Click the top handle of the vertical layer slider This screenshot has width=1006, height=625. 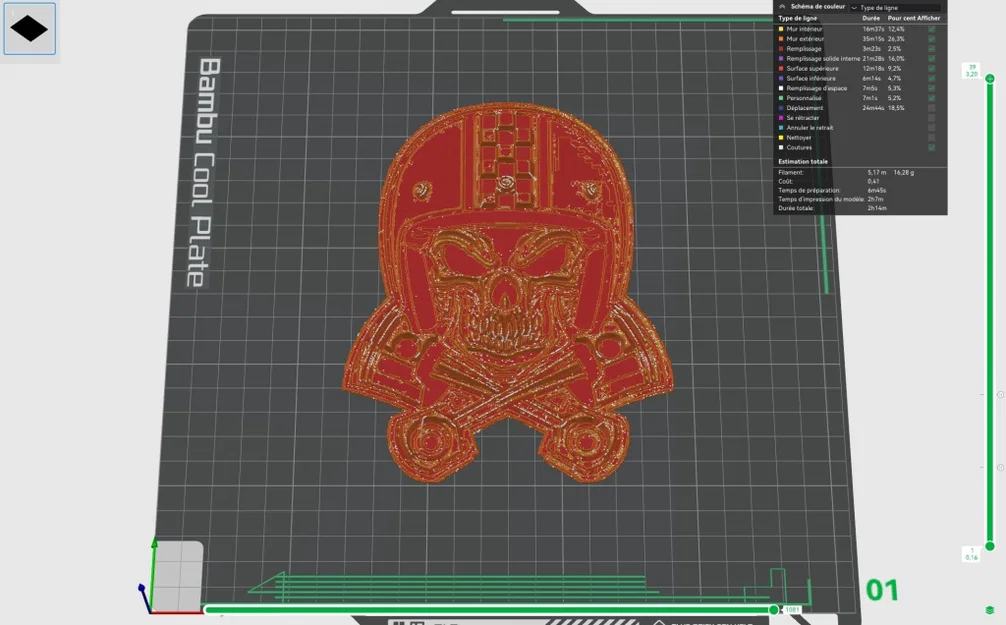tap(990, 78)
